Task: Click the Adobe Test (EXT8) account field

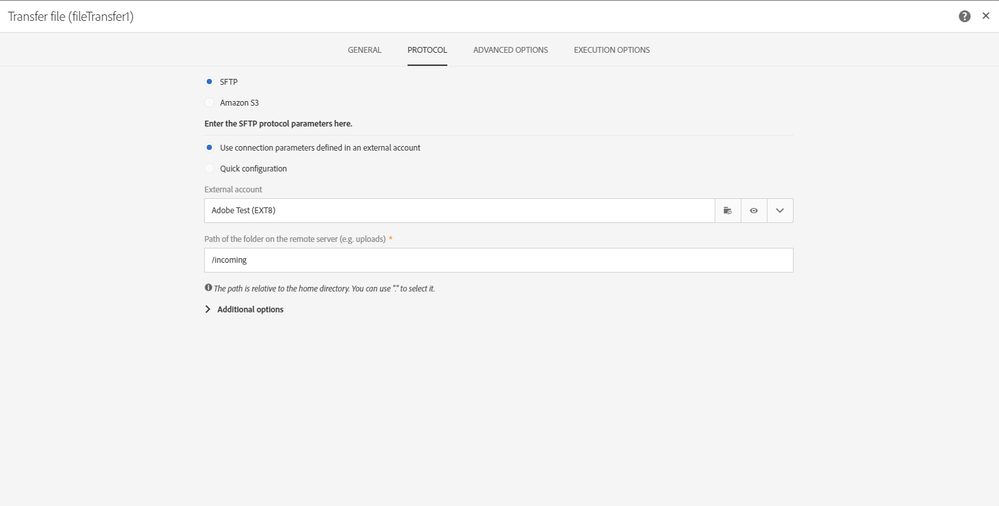Action: pos(458,211)
